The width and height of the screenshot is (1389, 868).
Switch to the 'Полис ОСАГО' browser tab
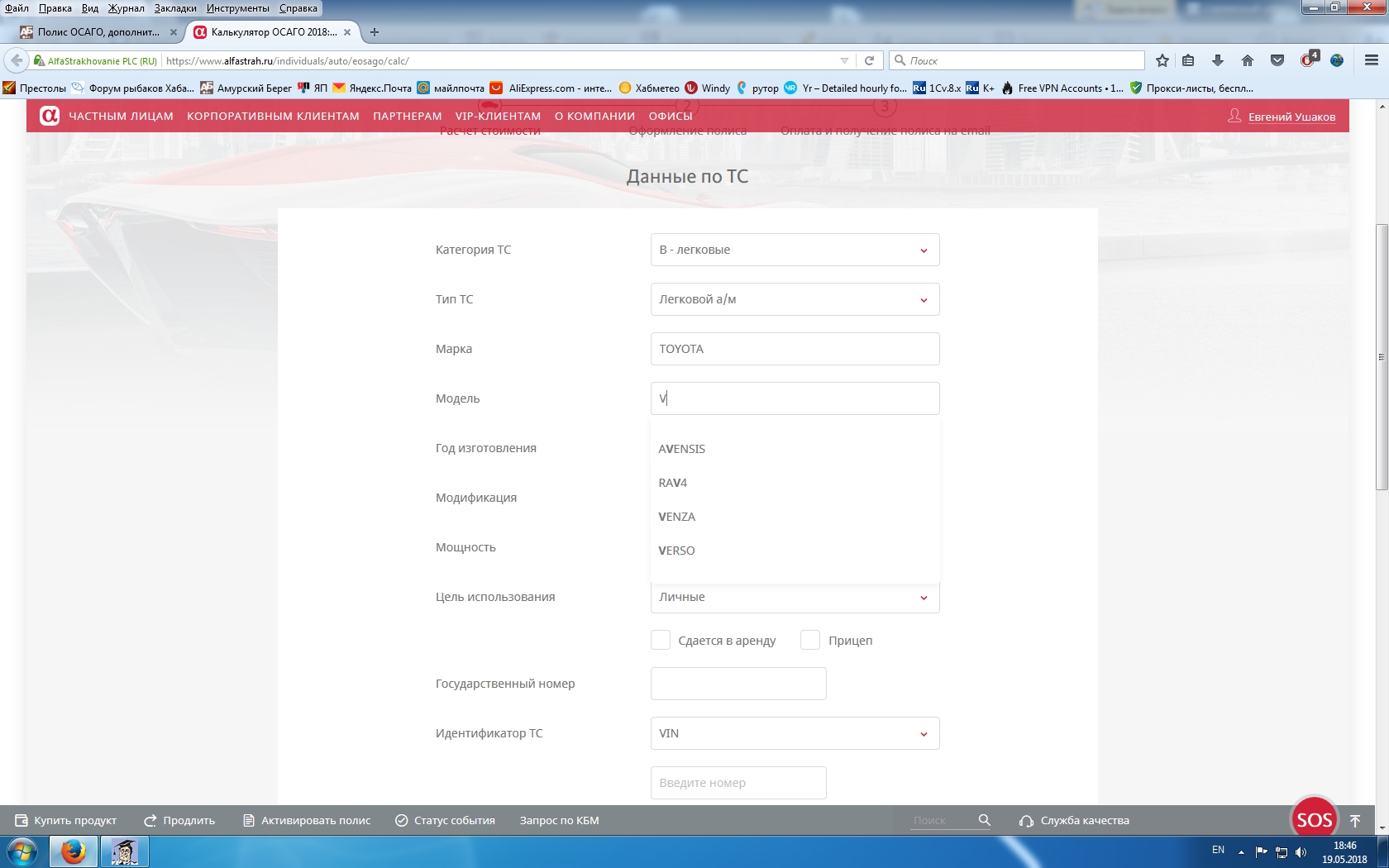98,32
